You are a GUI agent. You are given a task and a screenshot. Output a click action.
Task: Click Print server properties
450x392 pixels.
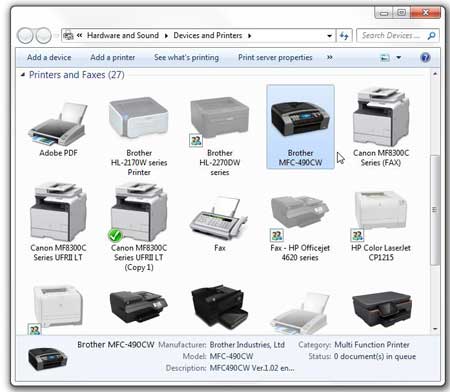(275, 57)
